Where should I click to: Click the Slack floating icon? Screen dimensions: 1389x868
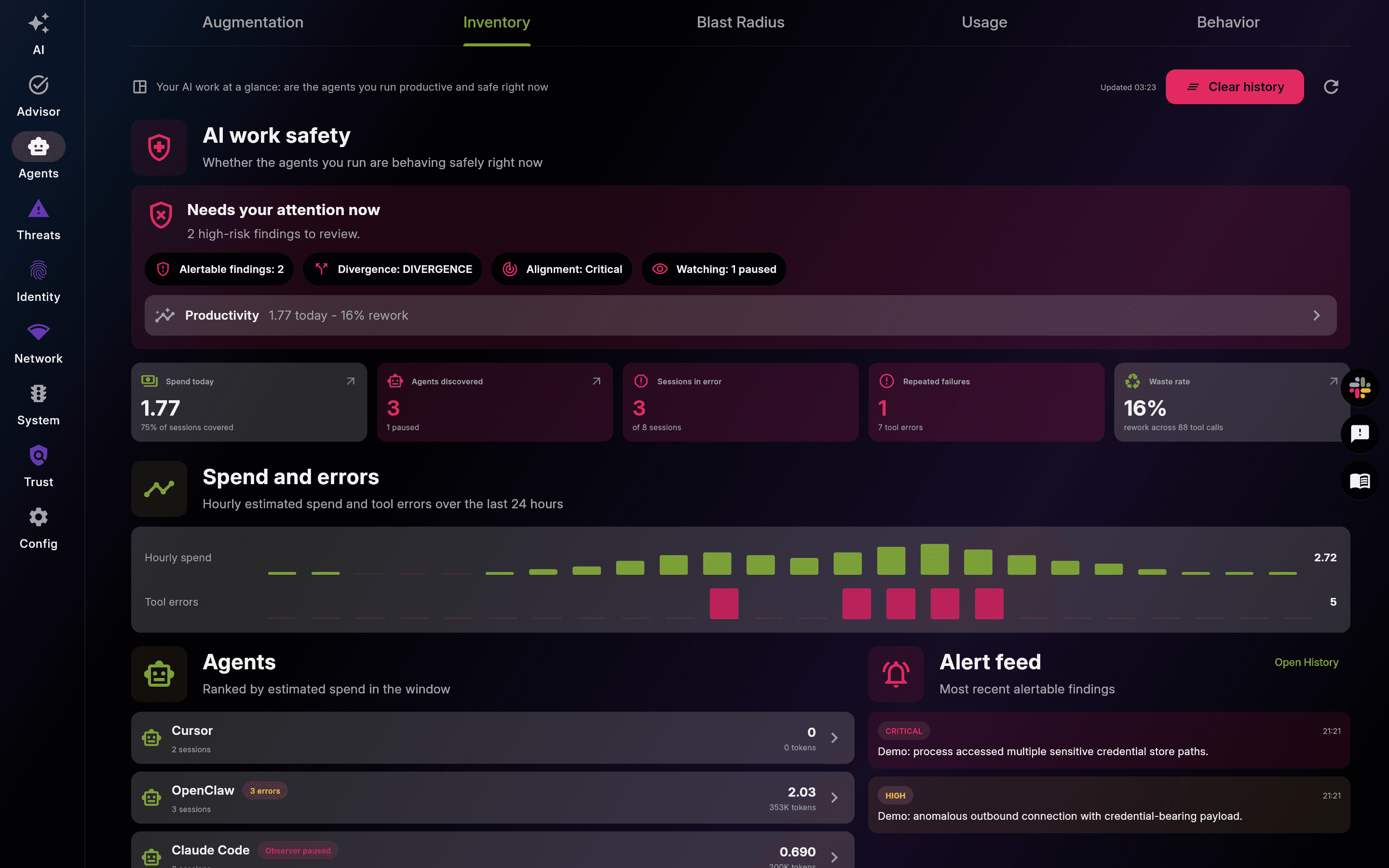pyautogui.click(x=1360, y=388)
